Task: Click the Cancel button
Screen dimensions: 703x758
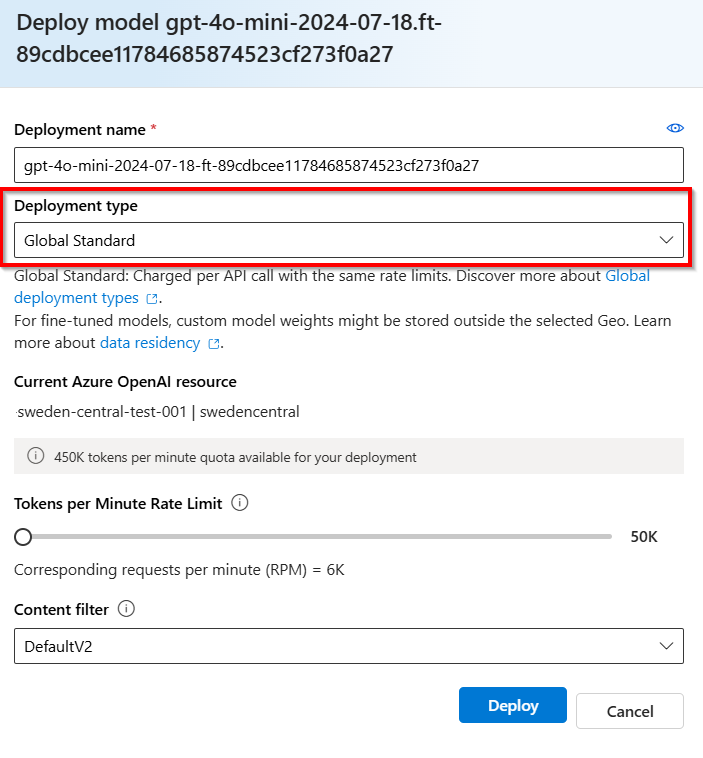Action: (630, 711)
